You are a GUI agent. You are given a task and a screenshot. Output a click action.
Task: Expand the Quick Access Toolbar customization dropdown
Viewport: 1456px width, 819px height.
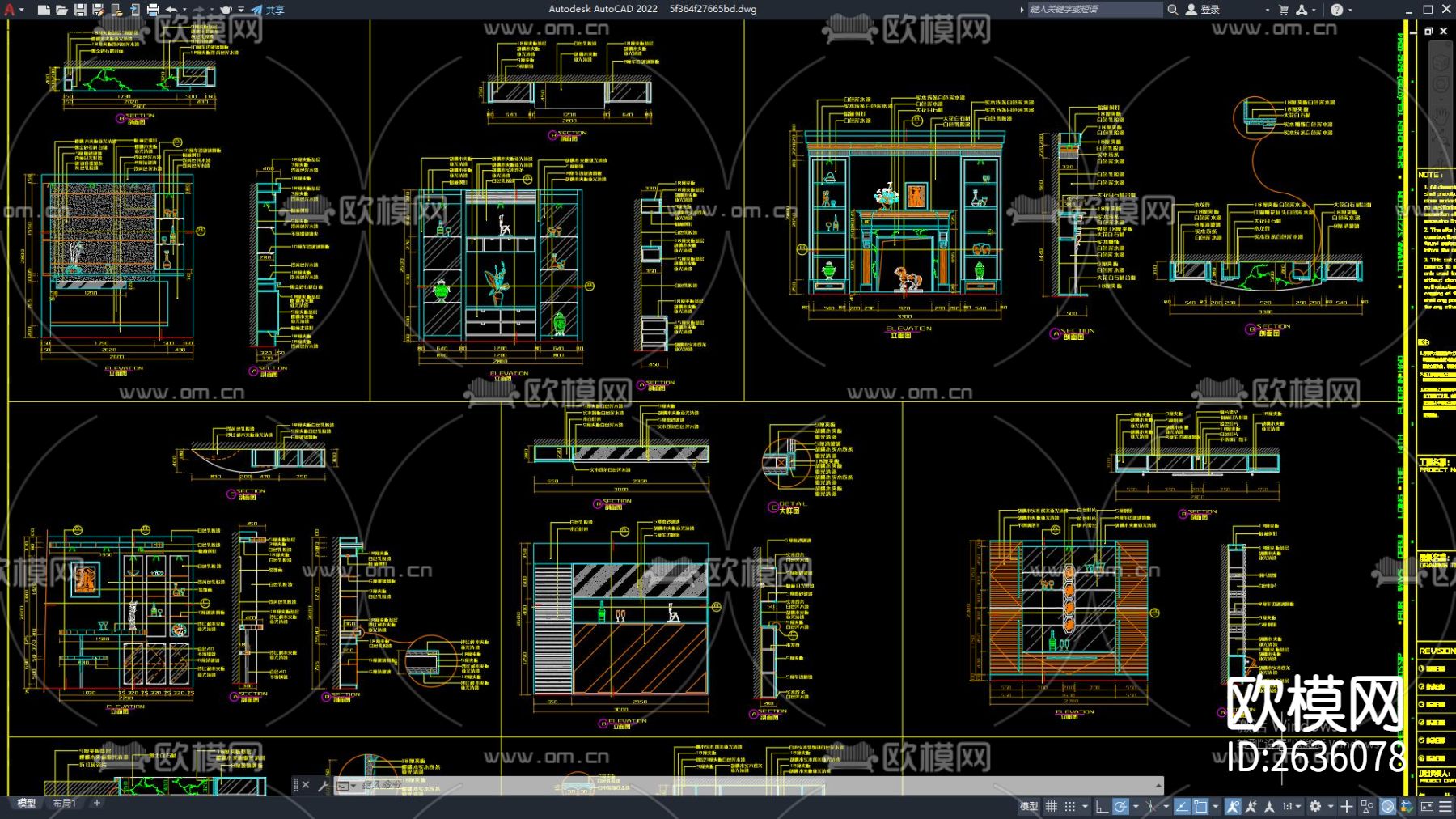pyautogui.click(x=241, y=10)
